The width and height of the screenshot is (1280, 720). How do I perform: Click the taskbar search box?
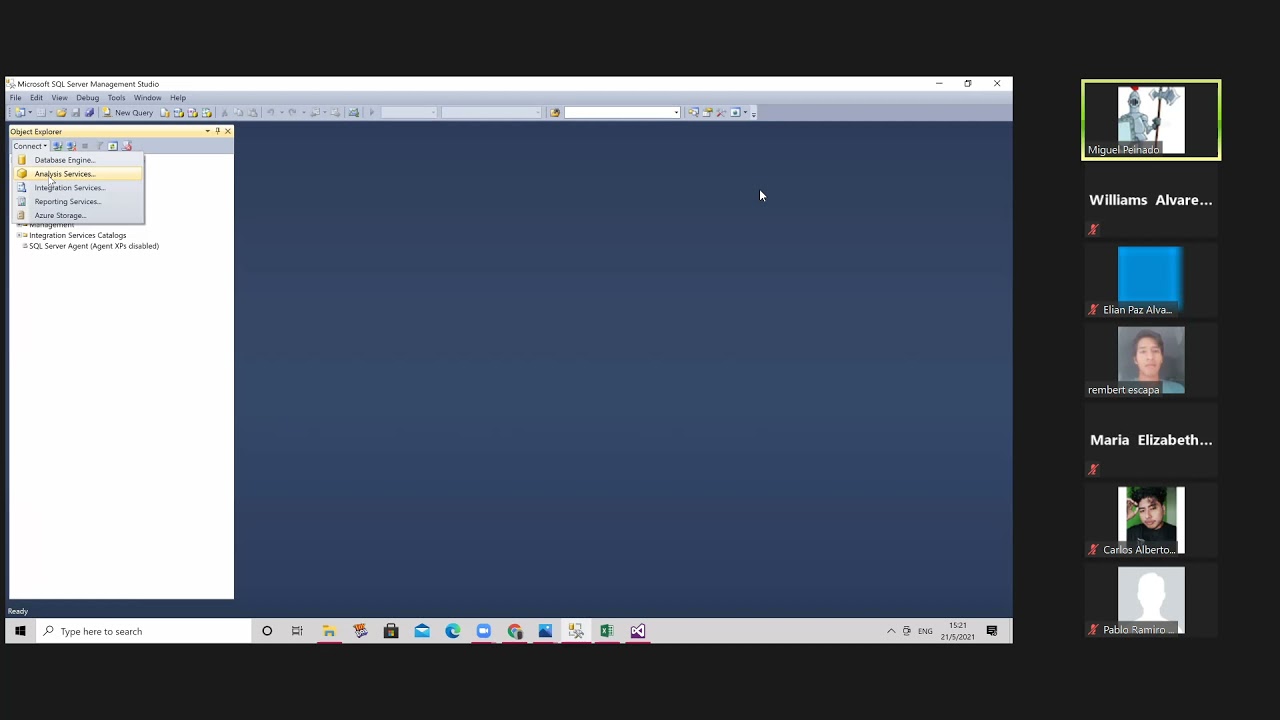pyautogui.click(x=143, y=631)
